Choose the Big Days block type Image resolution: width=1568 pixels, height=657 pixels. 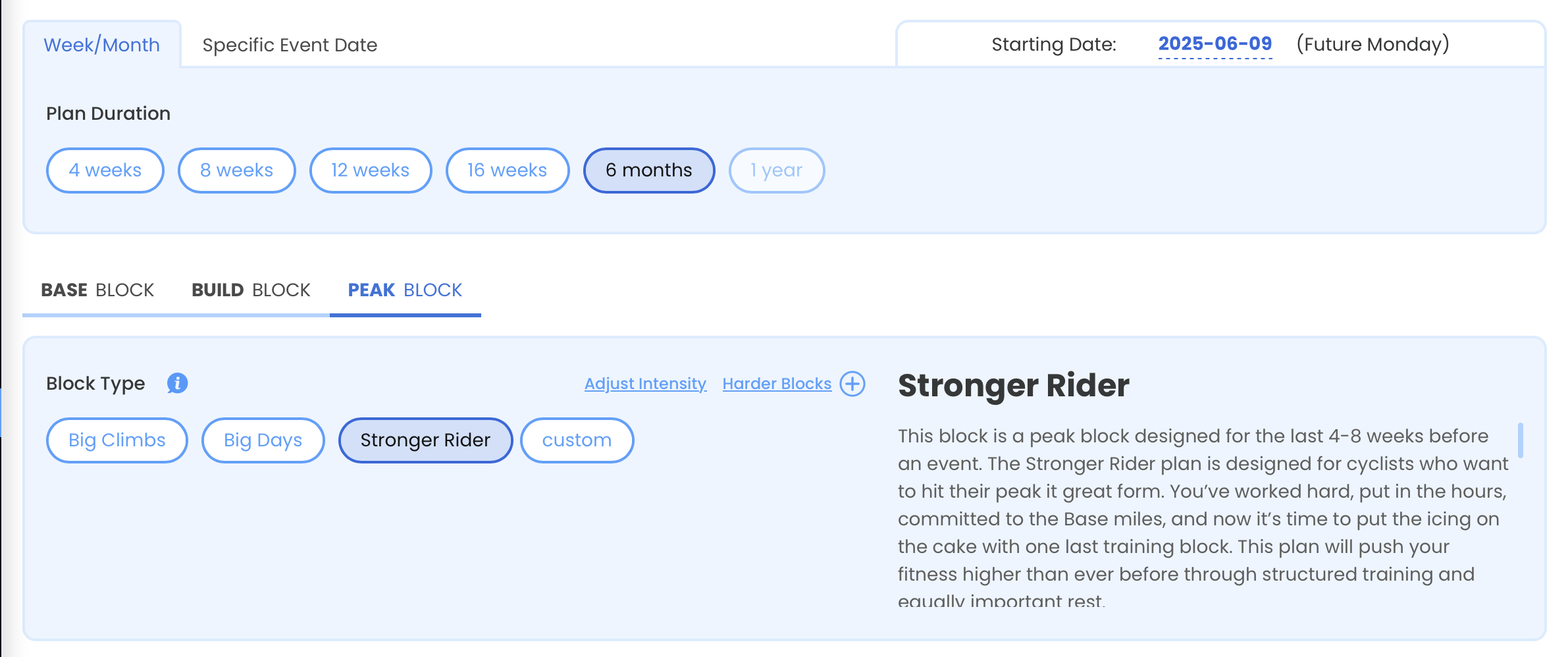click(263, 440)
